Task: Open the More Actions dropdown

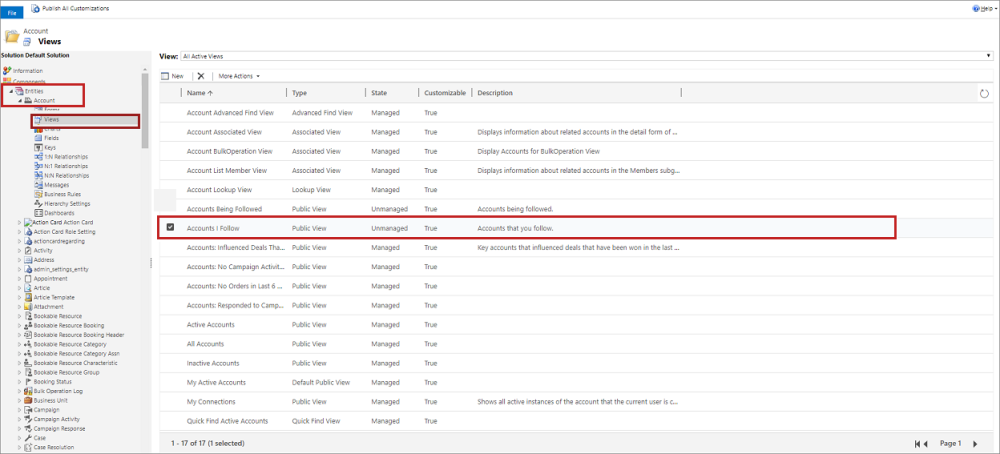Action: pyautogui.click(x=239, y=76)
